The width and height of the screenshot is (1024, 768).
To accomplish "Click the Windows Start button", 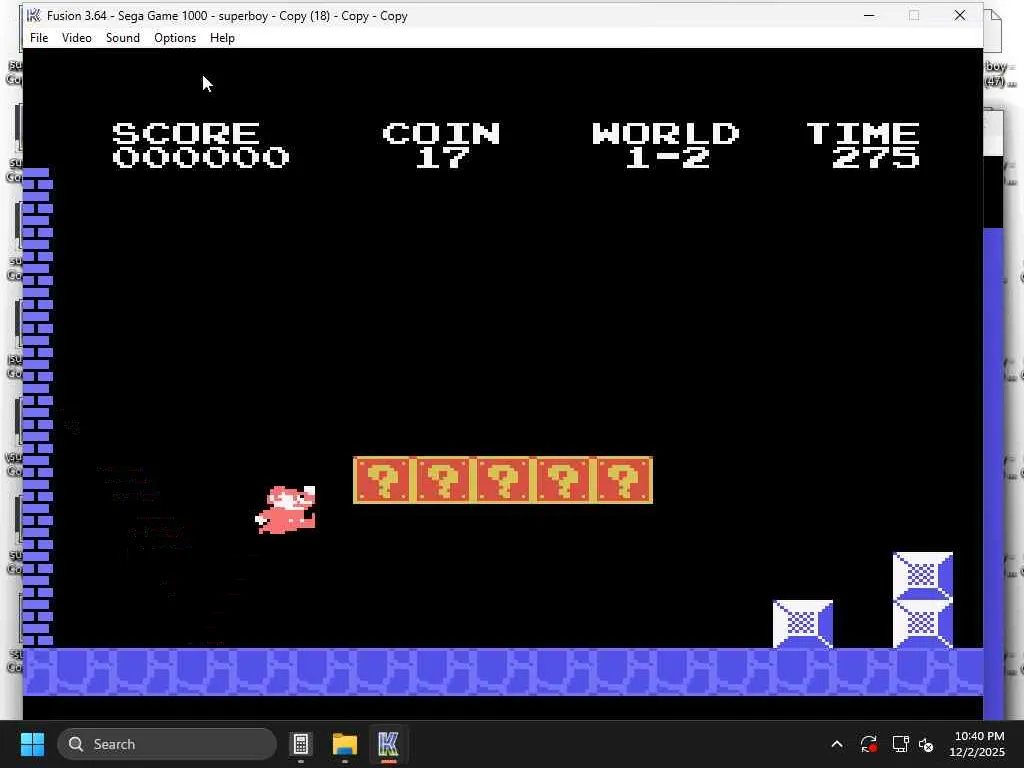I will coord(32,744).
